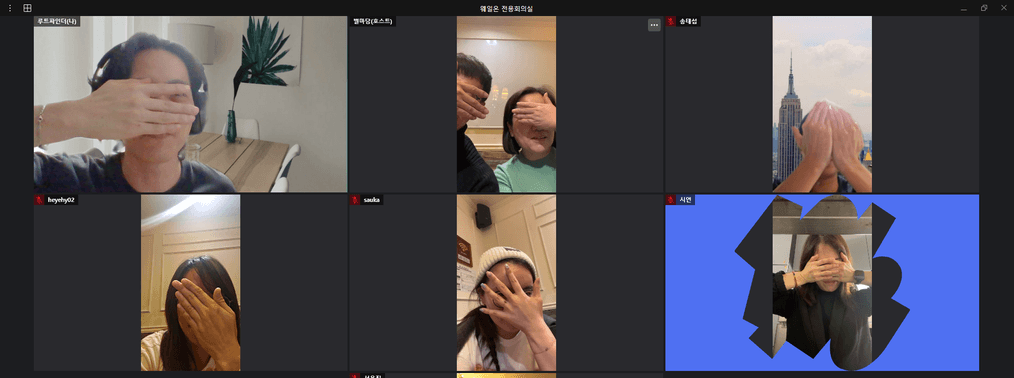
Task: Restore down the meeting window
Action: tap(984, 8)
